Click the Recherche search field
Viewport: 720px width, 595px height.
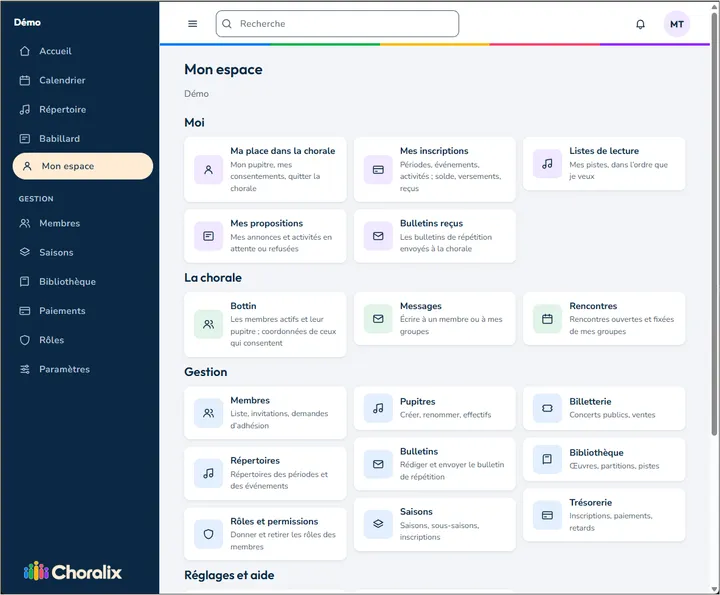pos(337,24)
